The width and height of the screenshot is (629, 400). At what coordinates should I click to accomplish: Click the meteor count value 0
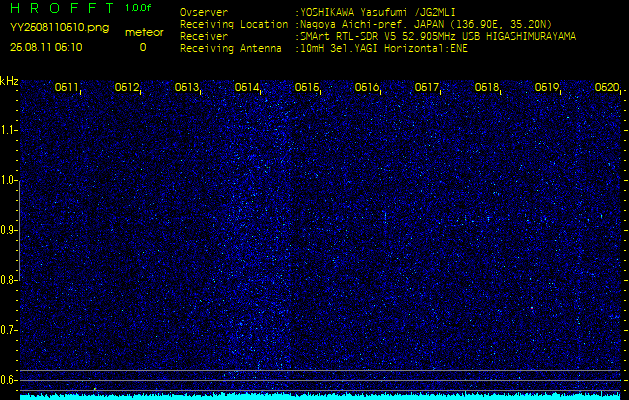pyautogui.click(x=143, y=48)
